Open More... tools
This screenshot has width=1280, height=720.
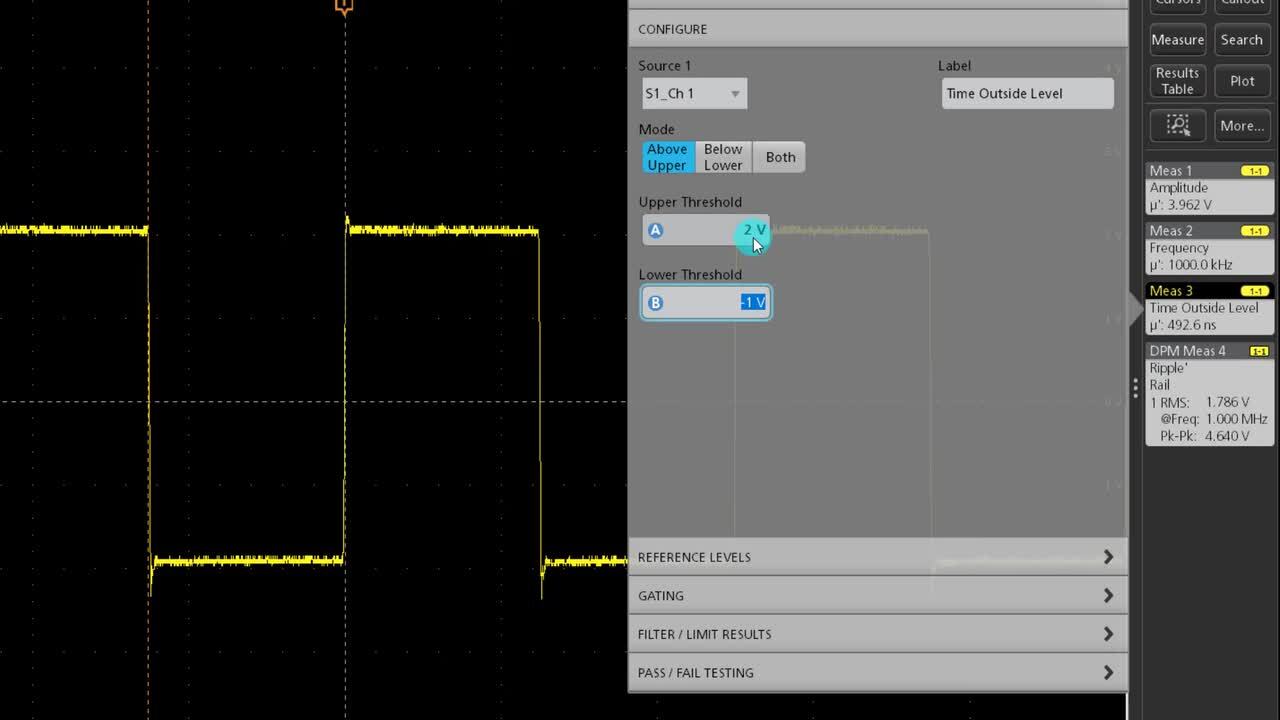(1241, 125)
